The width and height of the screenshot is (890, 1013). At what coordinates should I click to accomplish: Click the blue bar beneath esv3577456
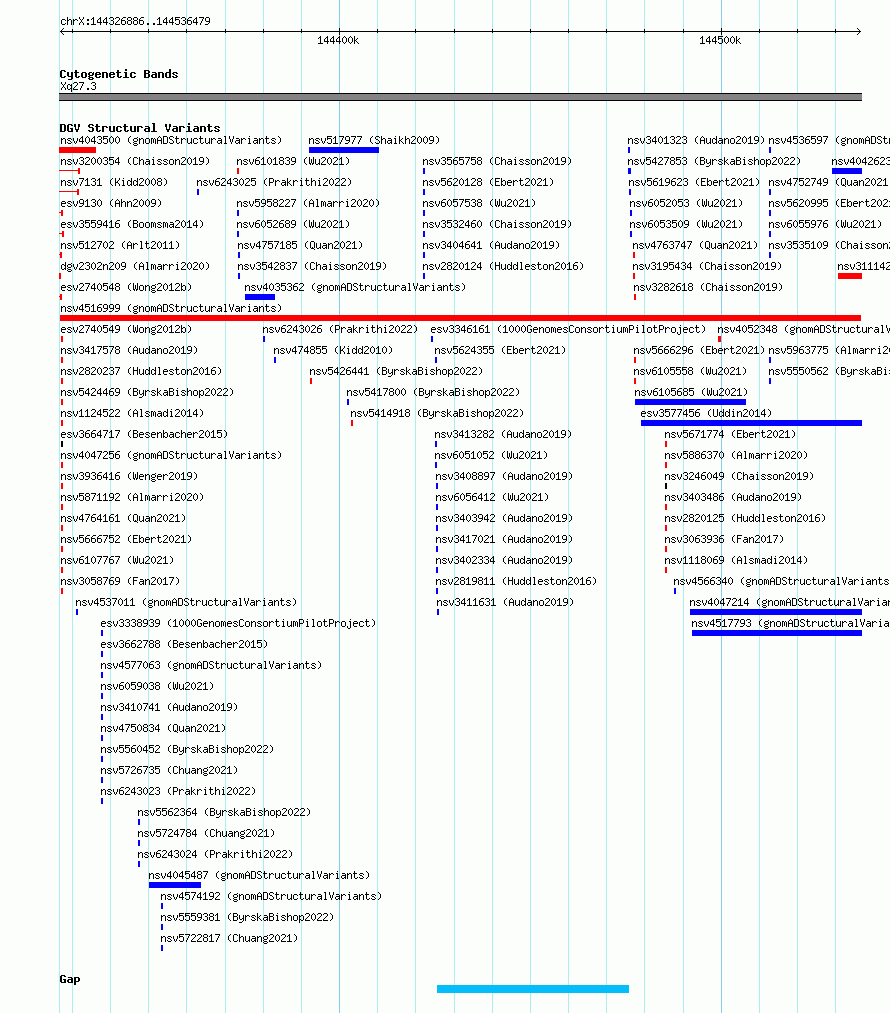[751, 423]
